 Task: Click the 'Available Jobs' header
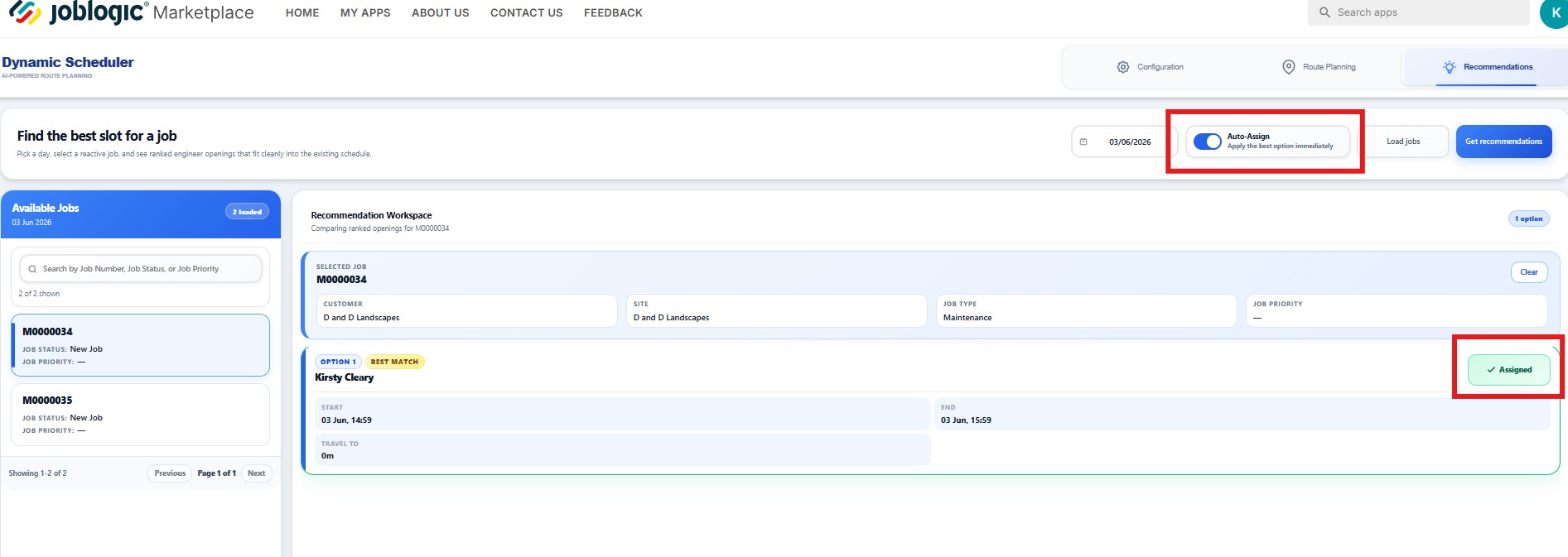(x=46, y=208)
